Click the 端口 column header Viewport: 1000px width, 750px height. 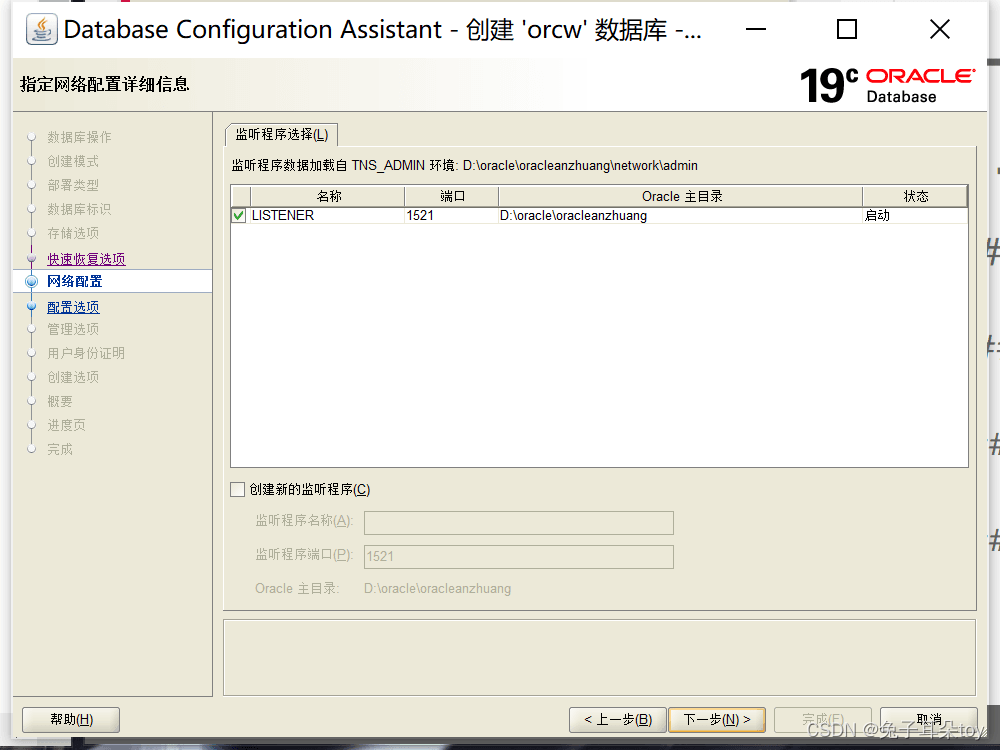tap(452, 196)
